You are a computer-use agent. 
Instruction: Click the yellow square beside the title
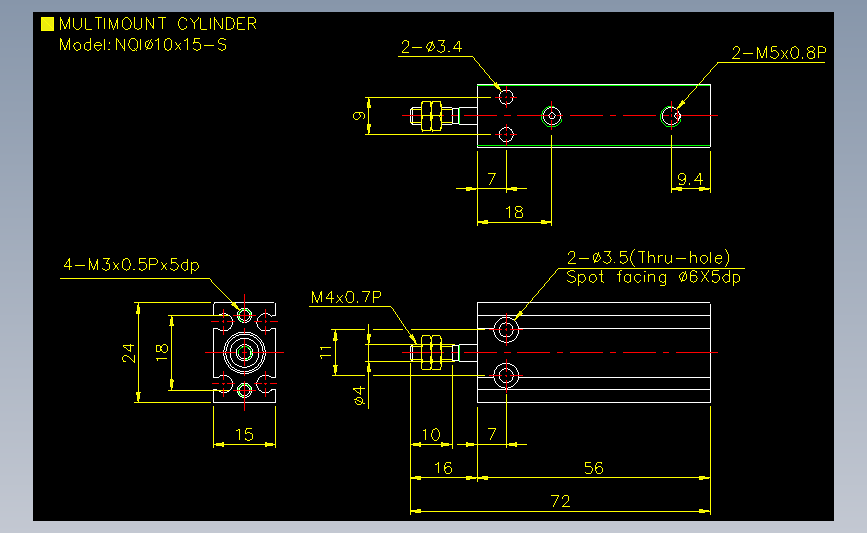pos(48,24)
